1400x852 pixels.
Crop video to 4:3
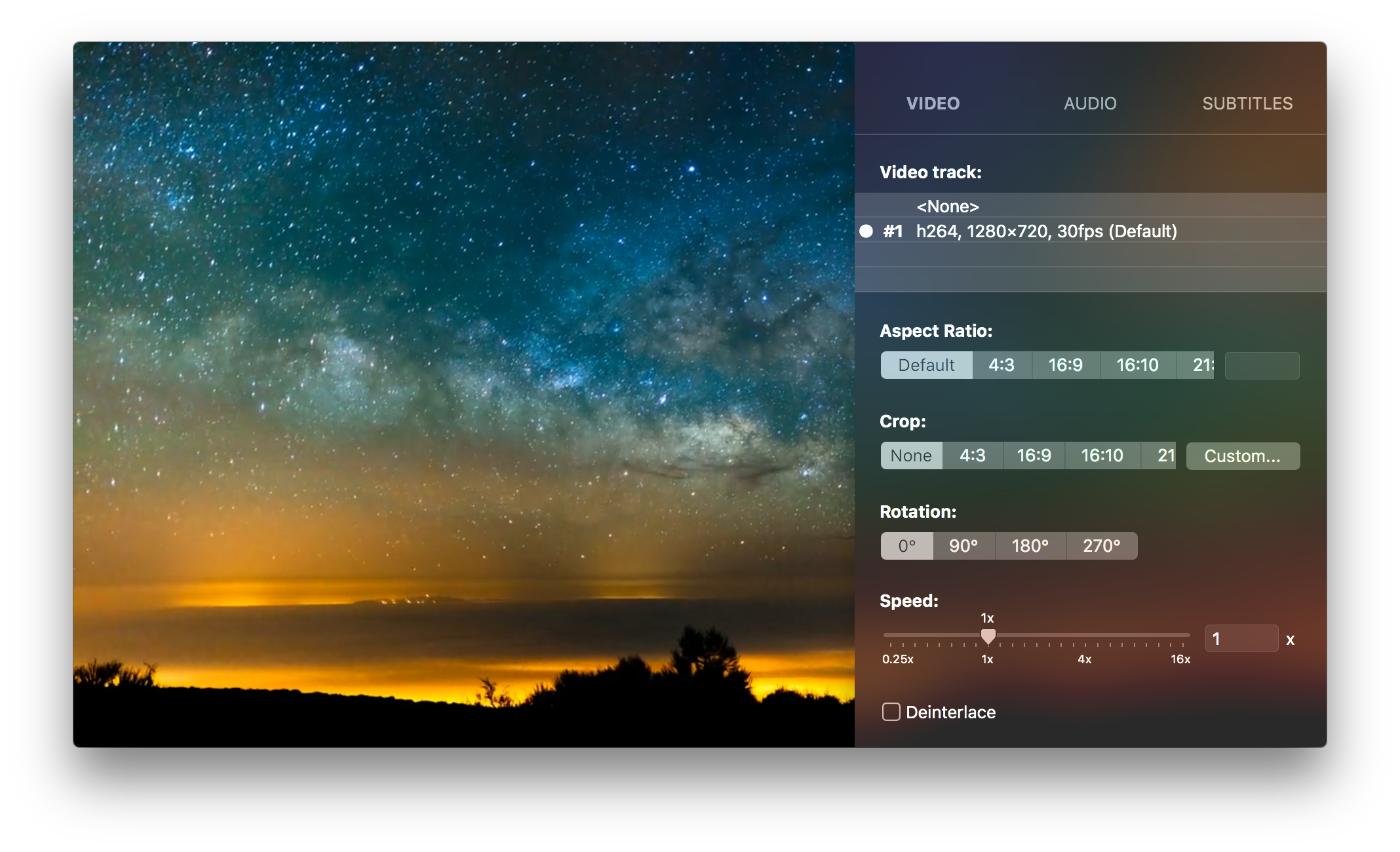972,455
